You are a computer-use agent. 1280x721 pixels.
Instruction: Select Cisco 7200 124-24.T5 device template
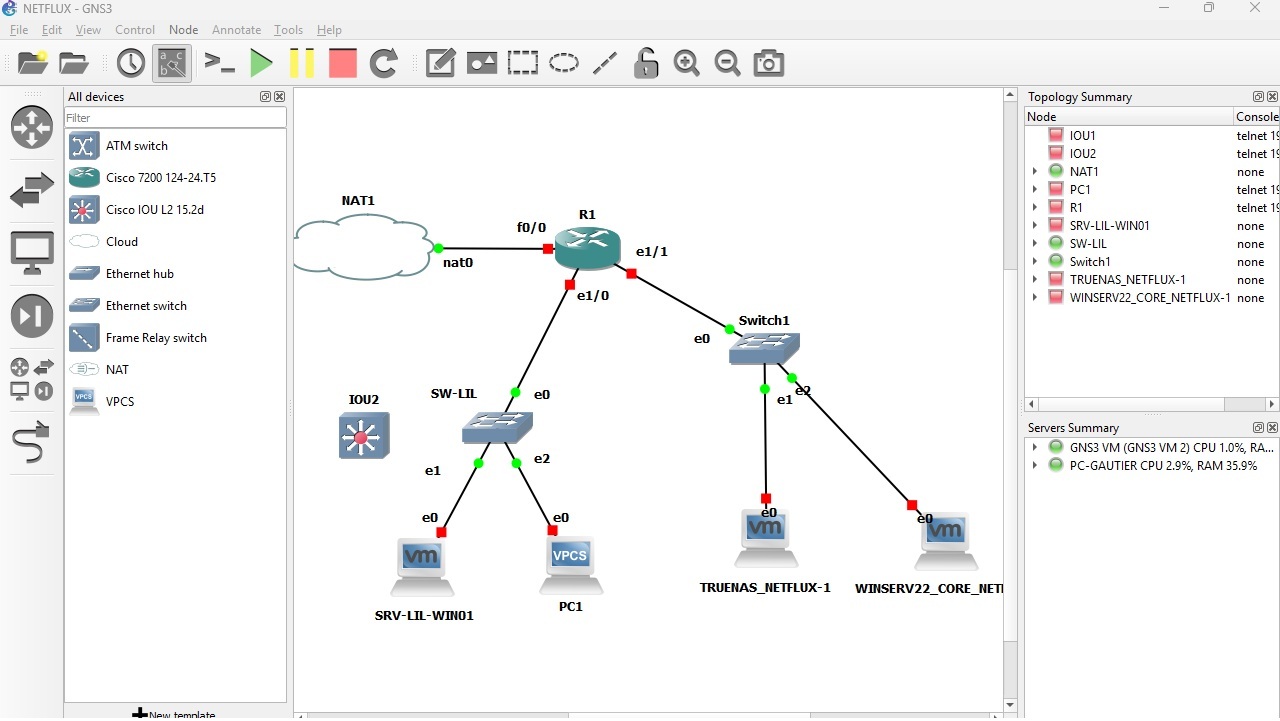pyautogui.click(x=160, y=178)
